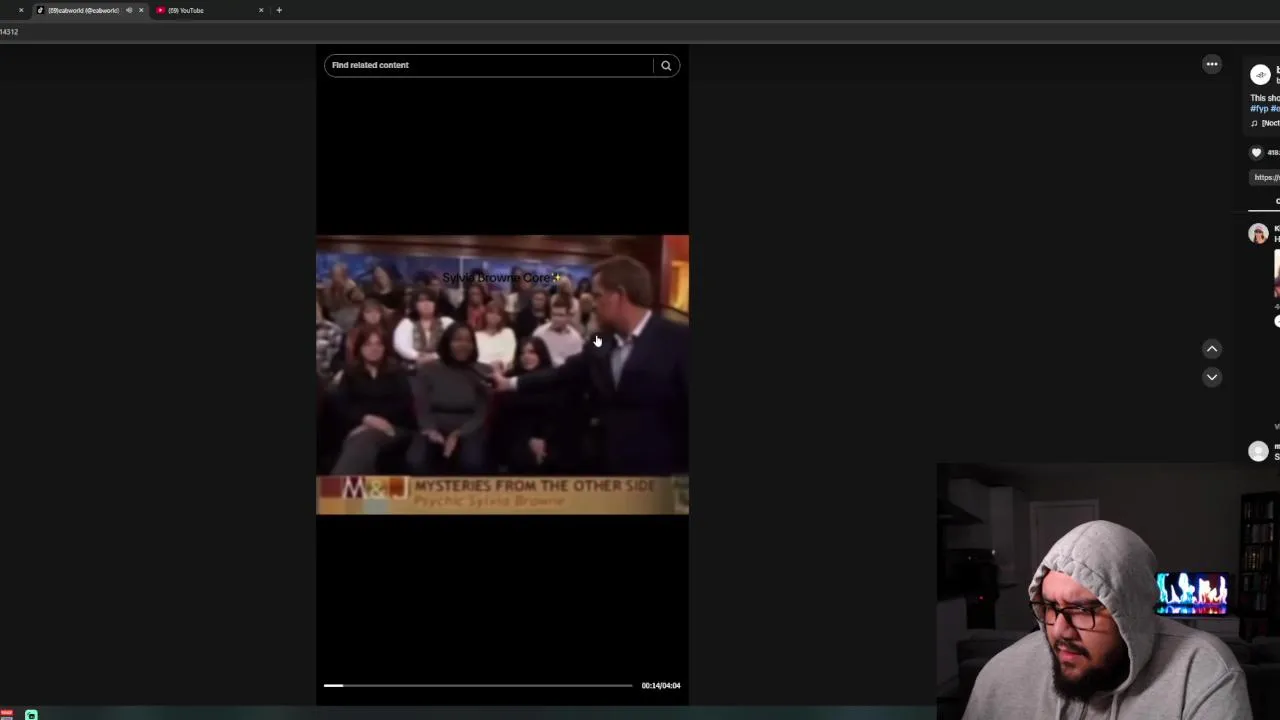Click the red icon at taskbar left
Viewport: 1280px width, 720px height.
point(6,714)
